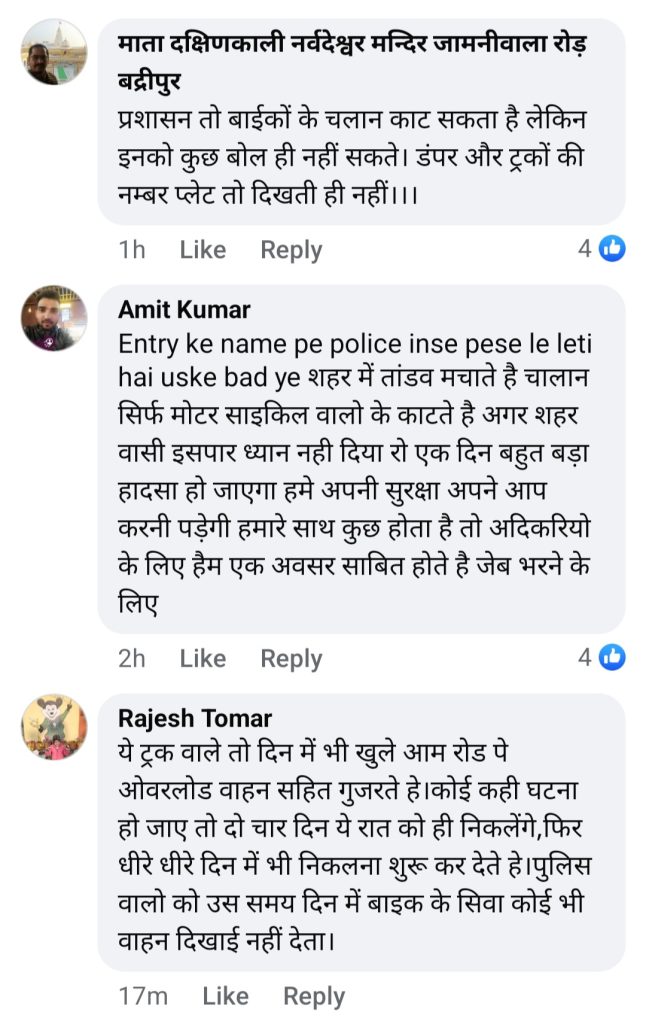
Task: Click the 2h timestamp under Amit Kumar's comment
Action: click(x=132, y=658)
